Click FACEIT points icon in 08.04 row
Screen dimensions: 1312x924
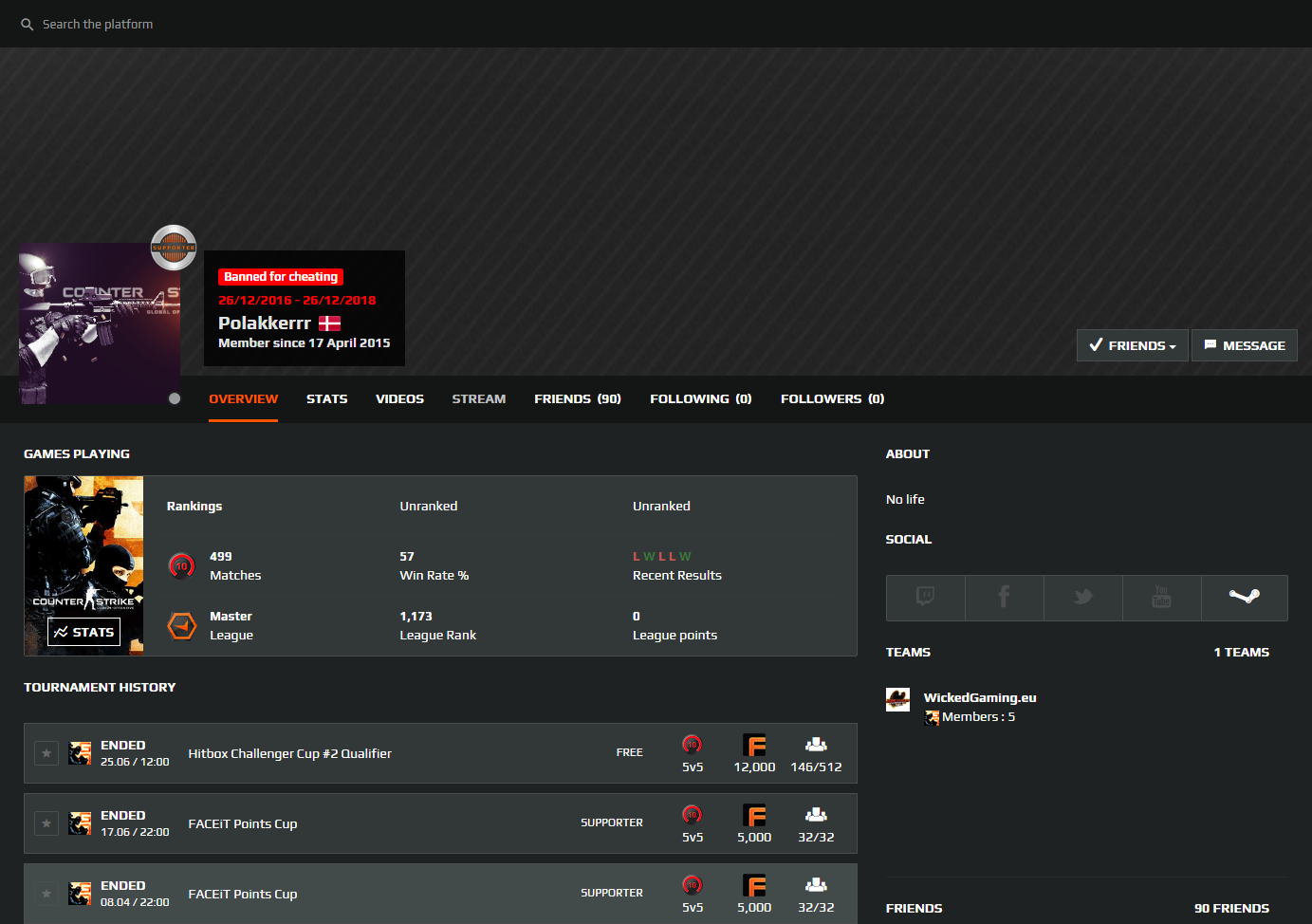tap(755, 886)
